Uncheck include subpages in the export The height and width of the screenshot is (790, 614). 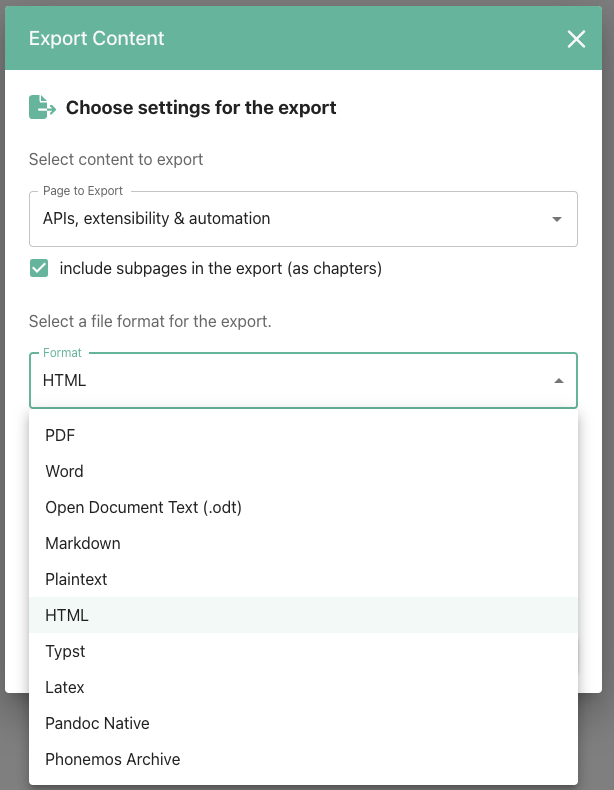pos(39,268)
